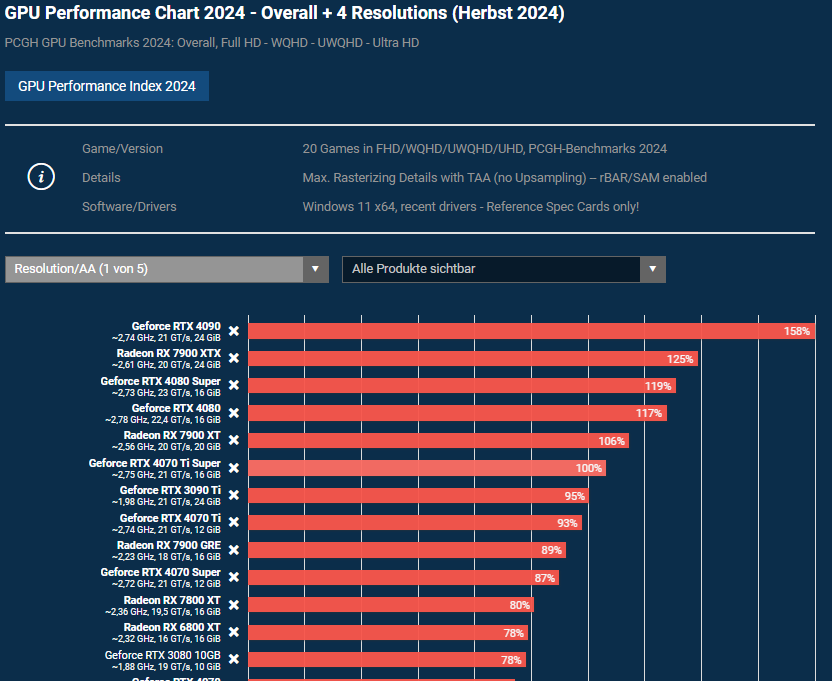The height and width of the screenshot is (681, 832).
Task: Click the 117% value on RTX 4080 bar
Action: [x=649, y=413]
